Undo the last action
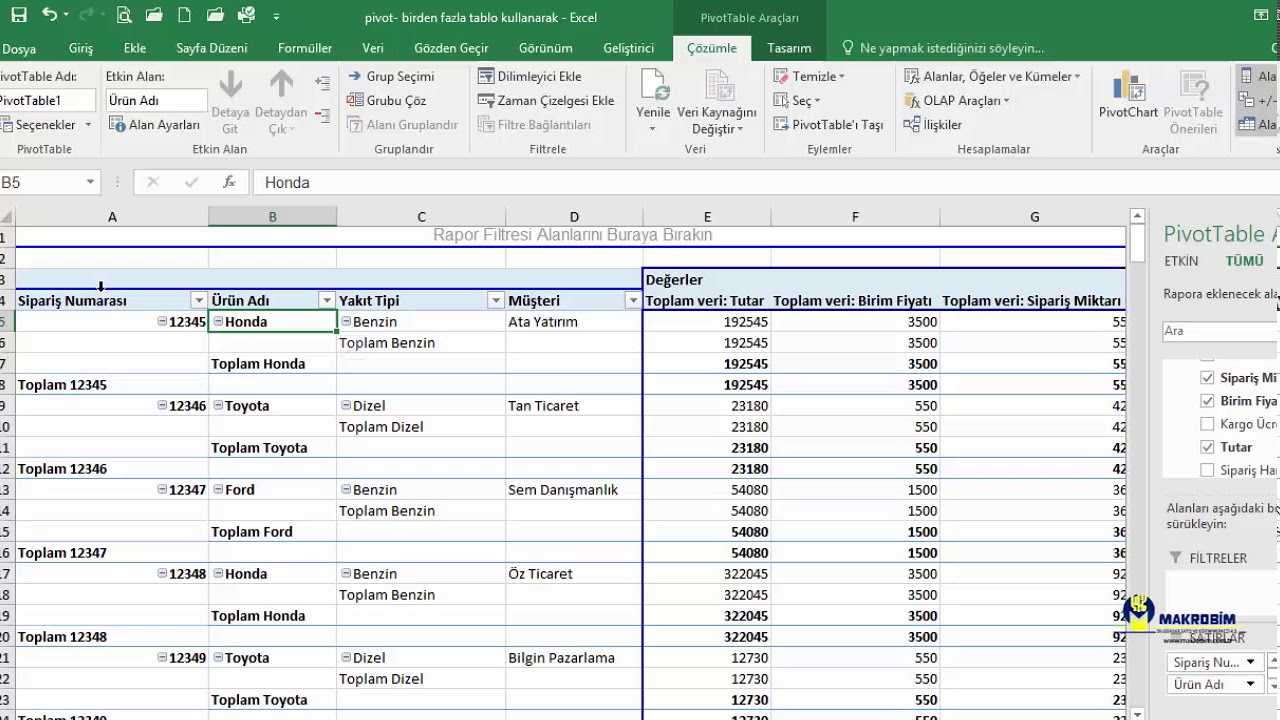This screenshot has height=720, width=1280. (x=51, y=16)
